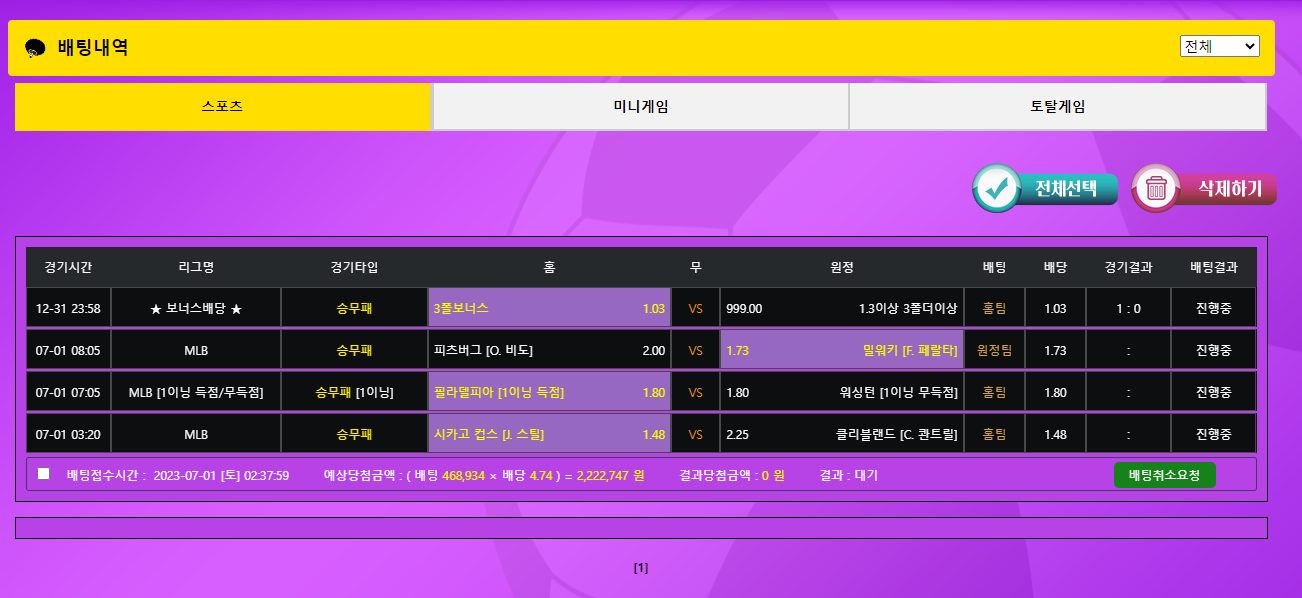Tick the bet slip checkbox near 배팅접수시간

click(x=43, y=474)
